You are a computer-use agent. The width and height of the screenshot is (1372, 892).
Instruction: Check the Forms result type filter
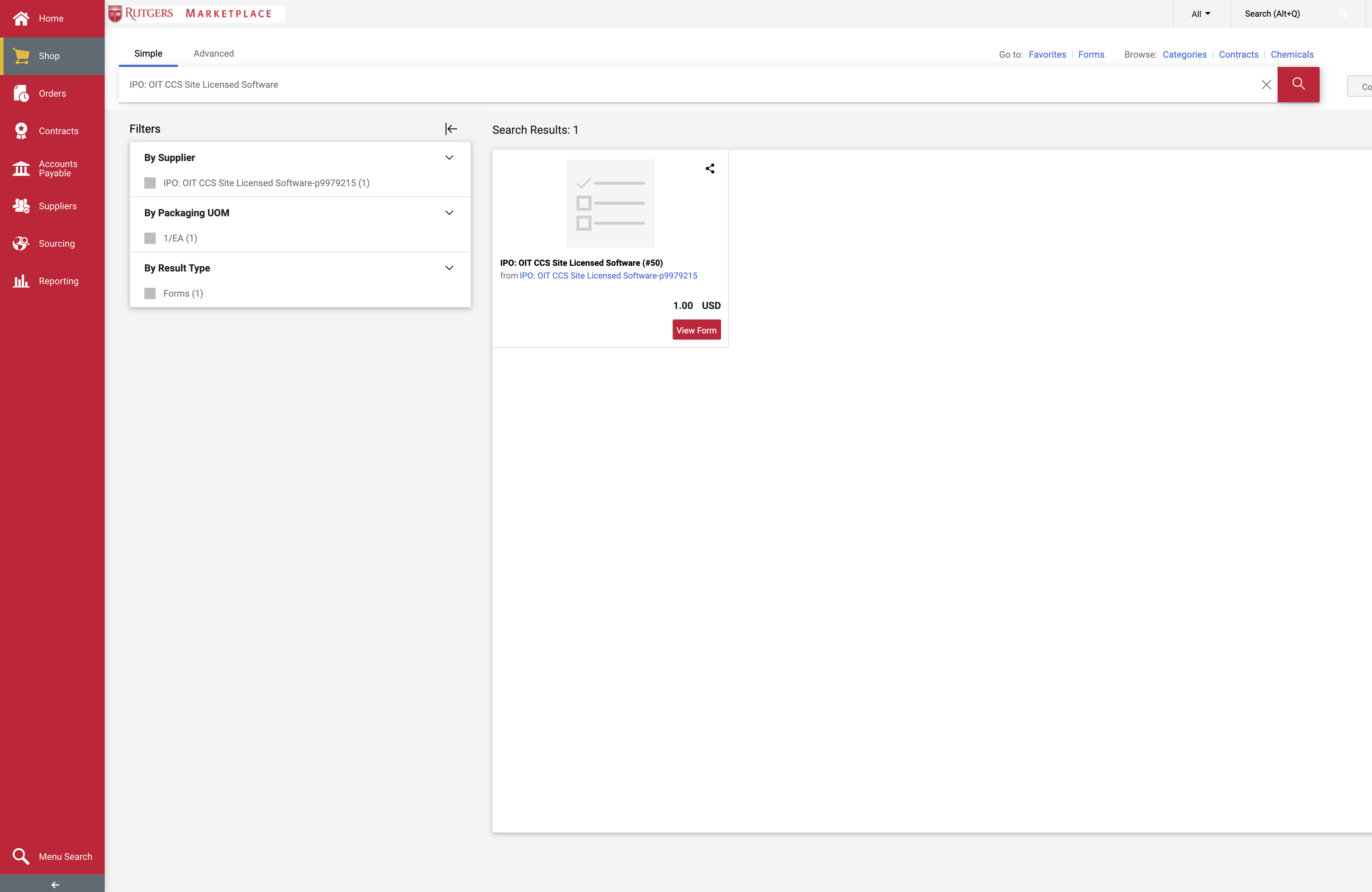tap(150, 293)
